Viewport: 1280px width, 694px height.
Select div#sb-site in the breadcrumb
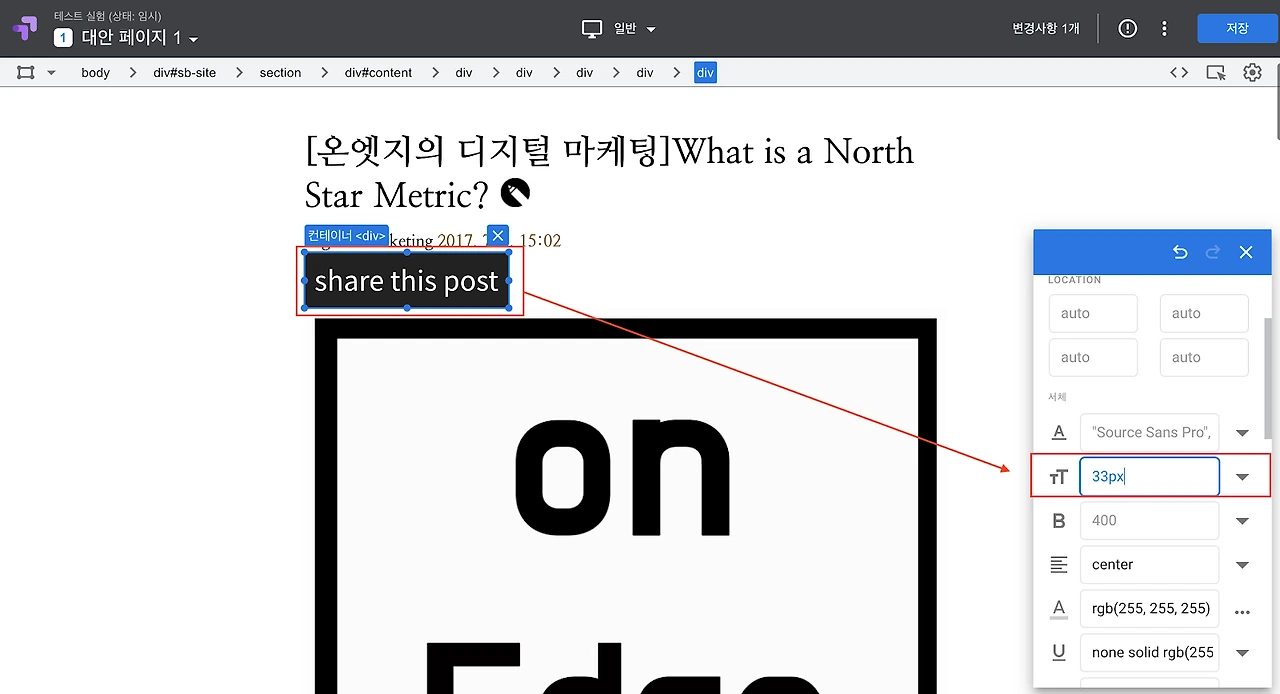coord(185,72)
